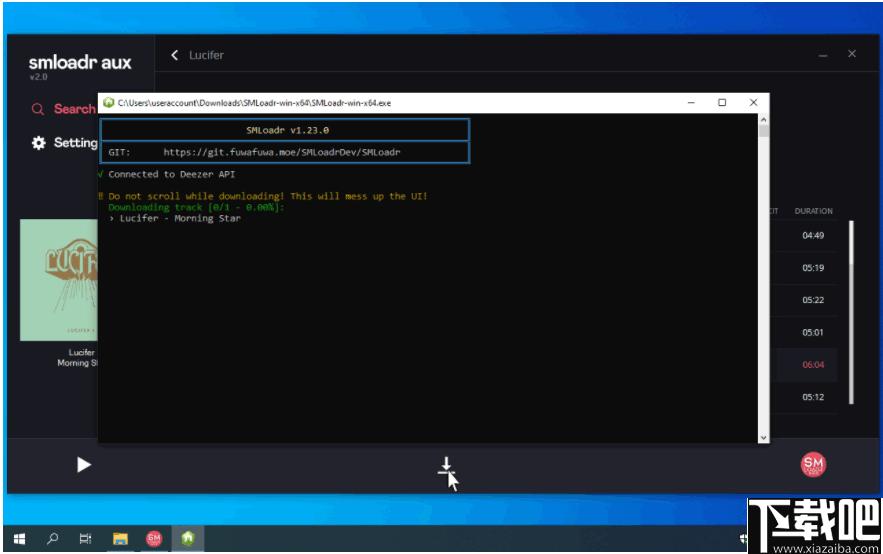Click the red SM logo icon
Viewport: 883px width, 554px height.
pos(813,464)
